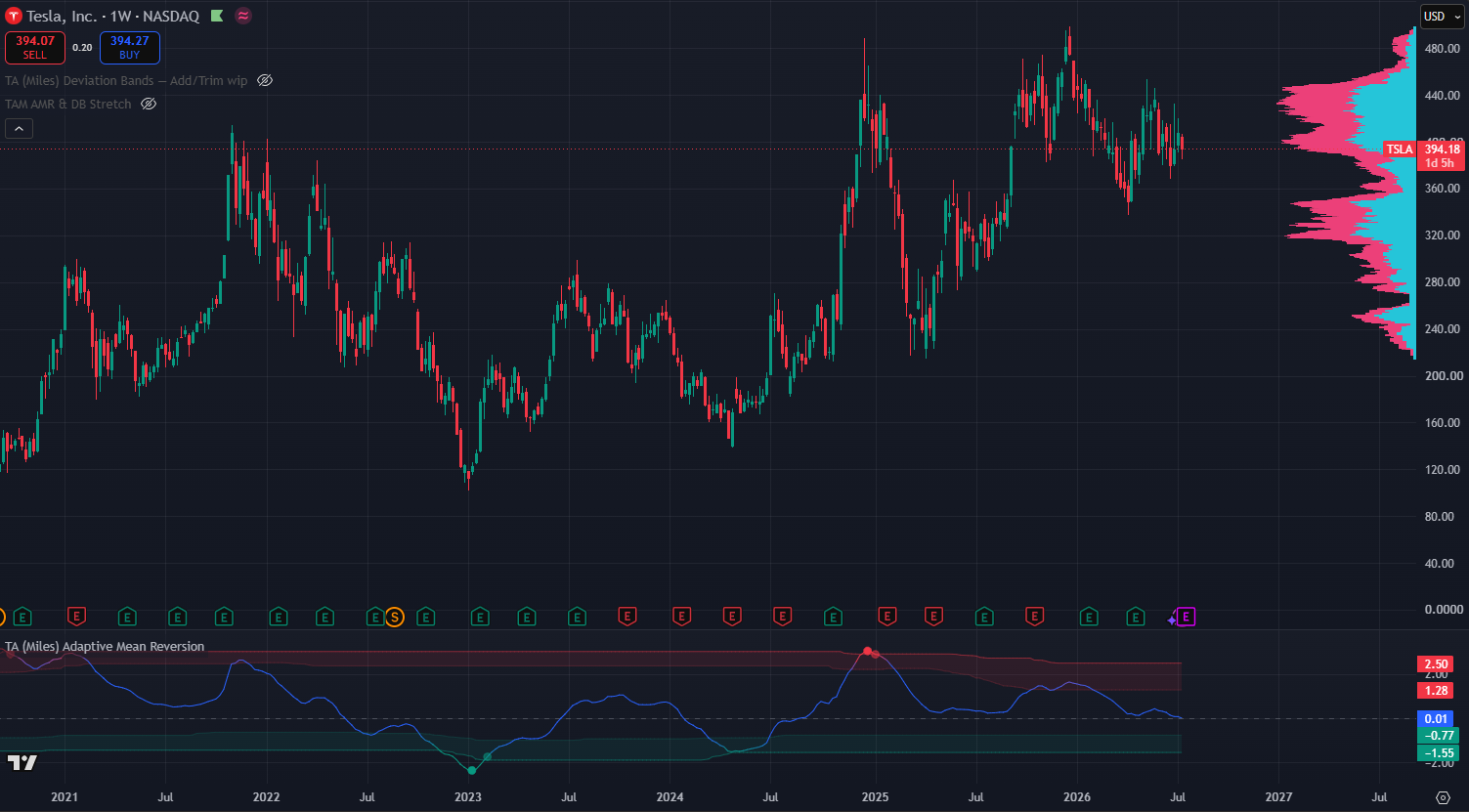This screenshot has width=1469, height=812.
Task: Click the 2026 label on the time axis
Action: point(1076,797)
